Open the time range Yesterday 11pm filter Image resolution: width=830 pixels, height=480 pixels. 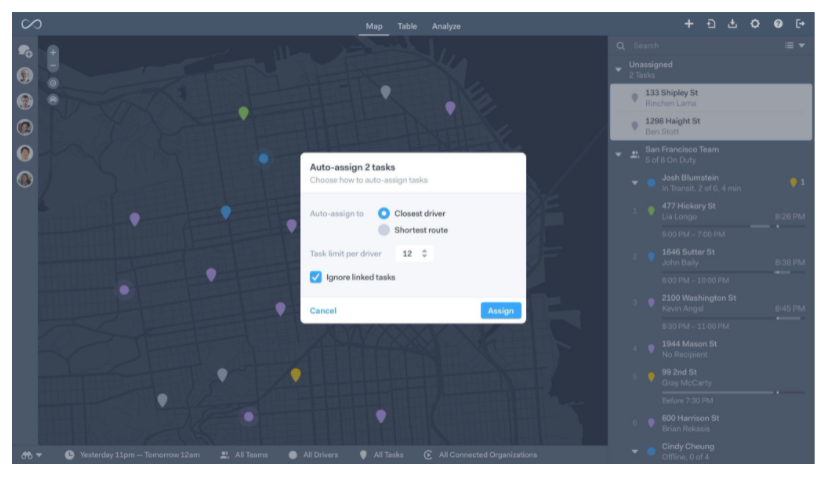[x=133, y=455]
